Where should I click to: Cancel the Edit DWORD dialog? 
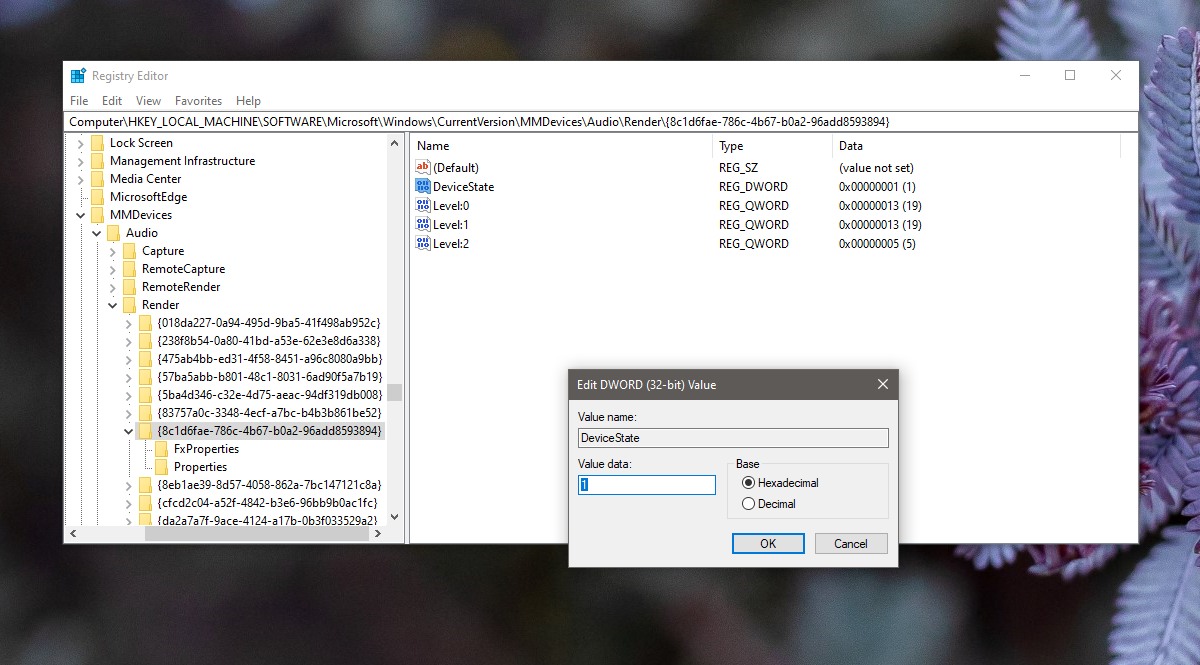pyautogui.click(x=851, y=544)
